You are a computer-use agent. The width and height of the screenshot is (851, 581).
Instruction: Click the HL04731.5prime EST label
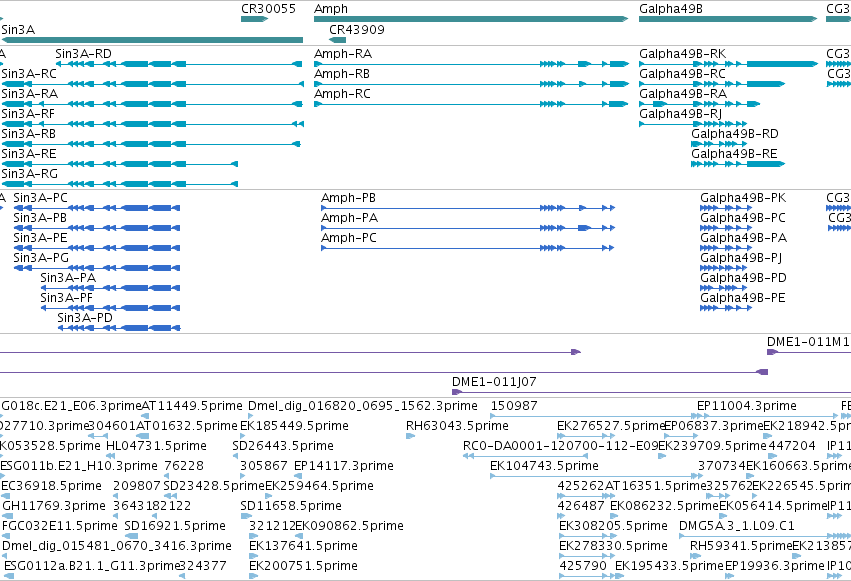pos(156,446)
